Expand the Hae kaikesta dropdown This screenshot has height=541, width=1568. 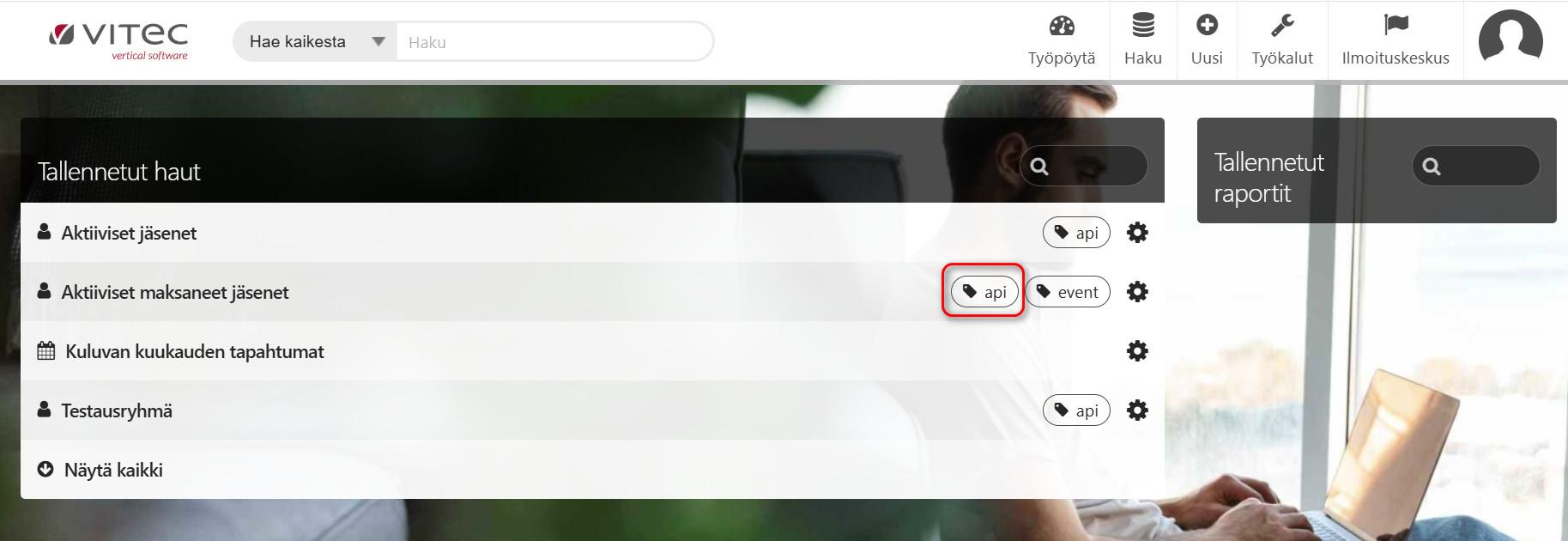click(315, 42)
